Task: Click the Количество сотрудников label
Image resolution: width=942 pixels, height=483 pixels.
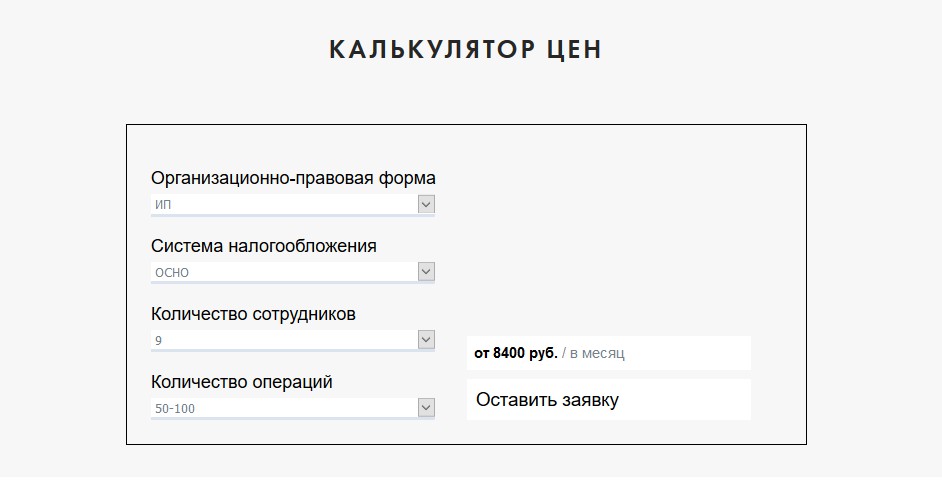Action: click(253, 314)
